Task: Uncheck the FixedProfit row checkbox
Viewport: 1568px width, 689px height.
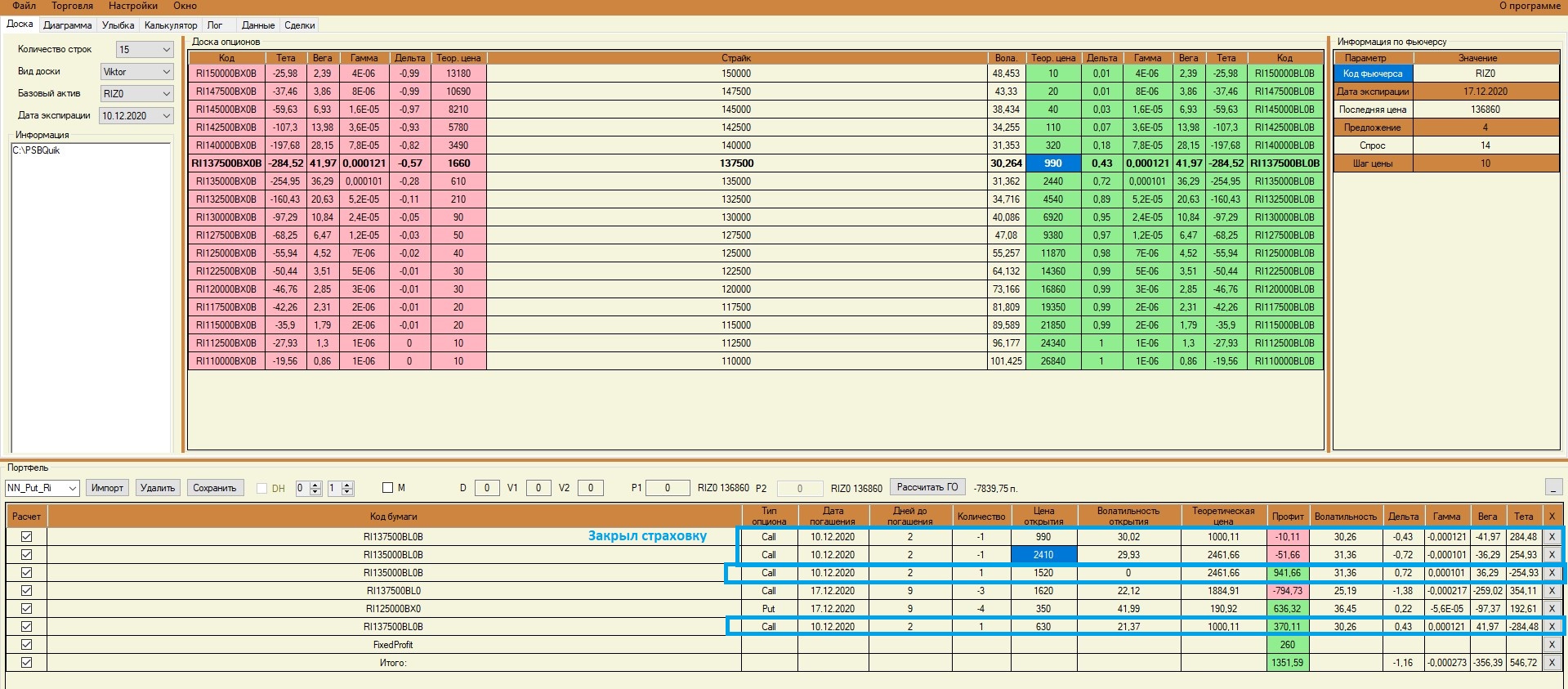Action: pos(26,645)
